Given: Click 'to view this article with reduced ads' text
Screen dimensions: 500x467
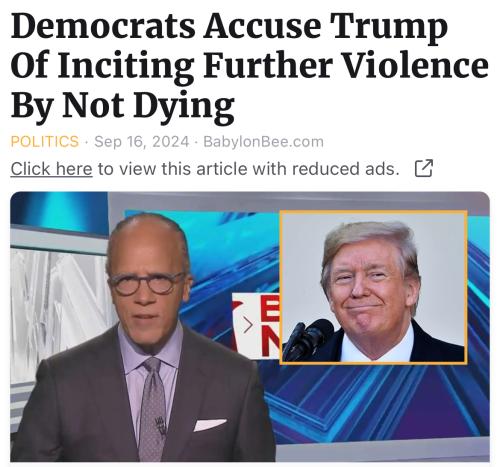Looking at the screenshot, I should (249, 169).
